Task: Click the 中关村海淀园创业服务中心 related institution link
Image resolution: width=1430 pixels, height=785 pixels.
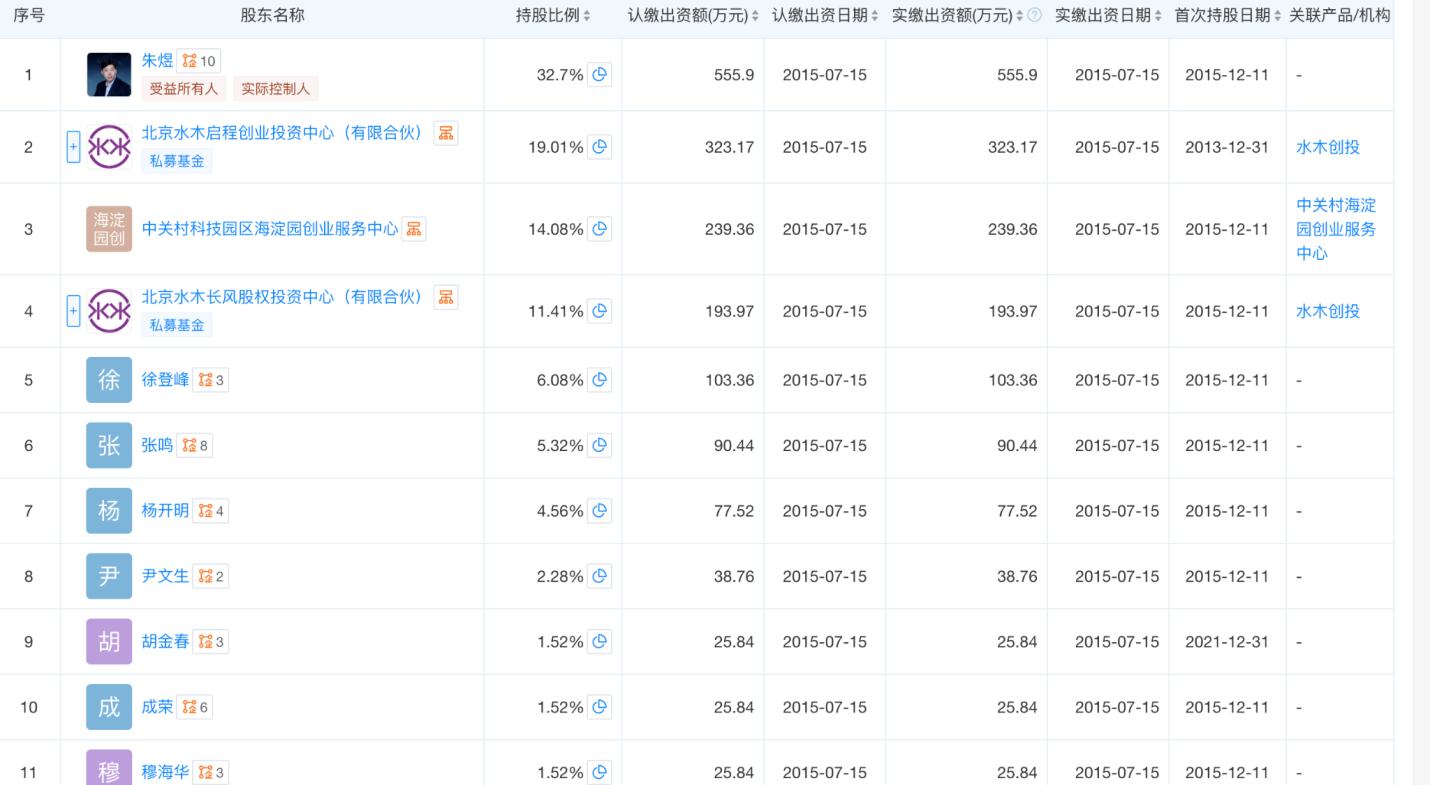Action: 1336,229
